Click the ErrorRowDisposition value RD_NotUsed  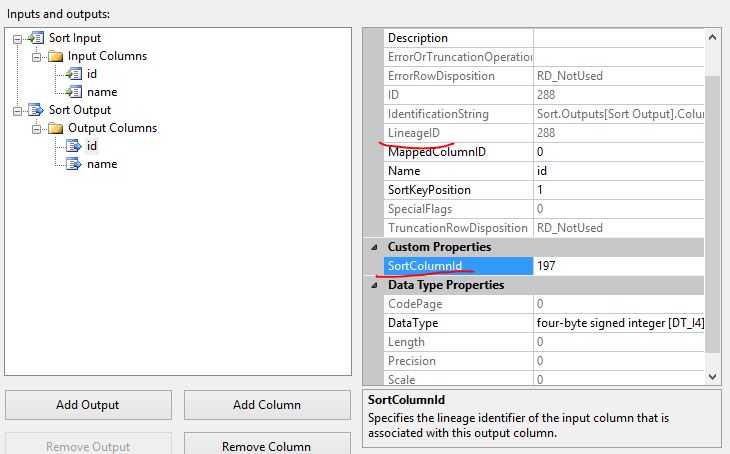tap(569, 76)
